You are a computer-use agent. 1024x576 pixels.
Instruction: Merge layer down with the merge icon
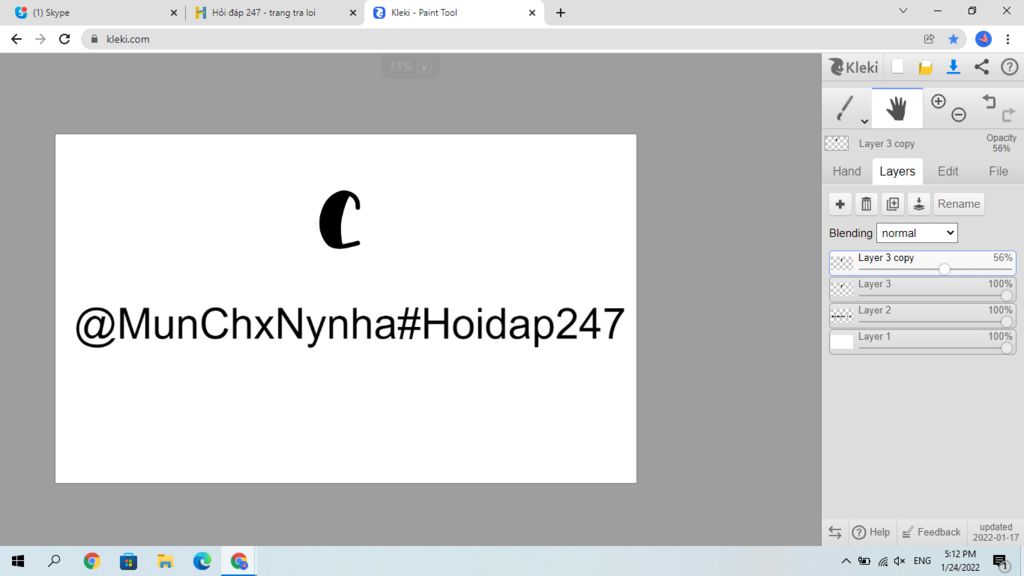coord(918,204)
